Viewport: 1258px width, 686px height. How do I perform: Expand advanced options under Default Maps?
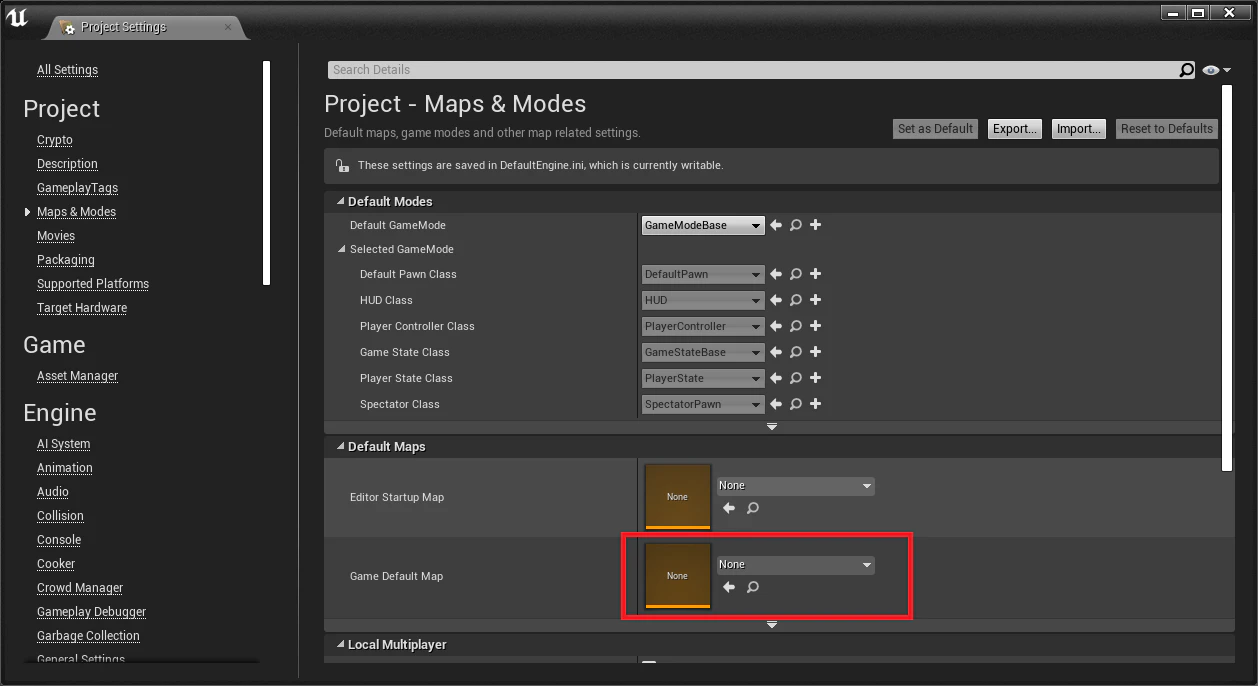pyautogui.click(x=772, y=625)
